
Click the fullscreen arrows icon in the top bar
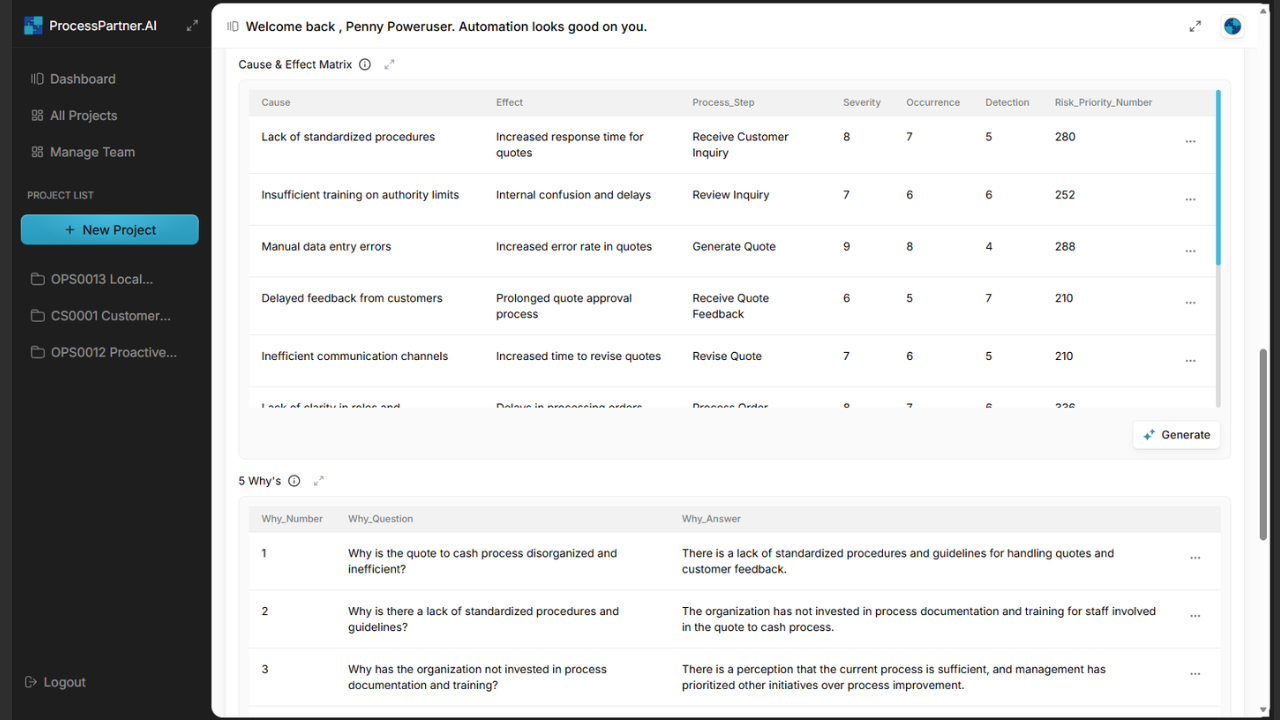(1195, 26)
